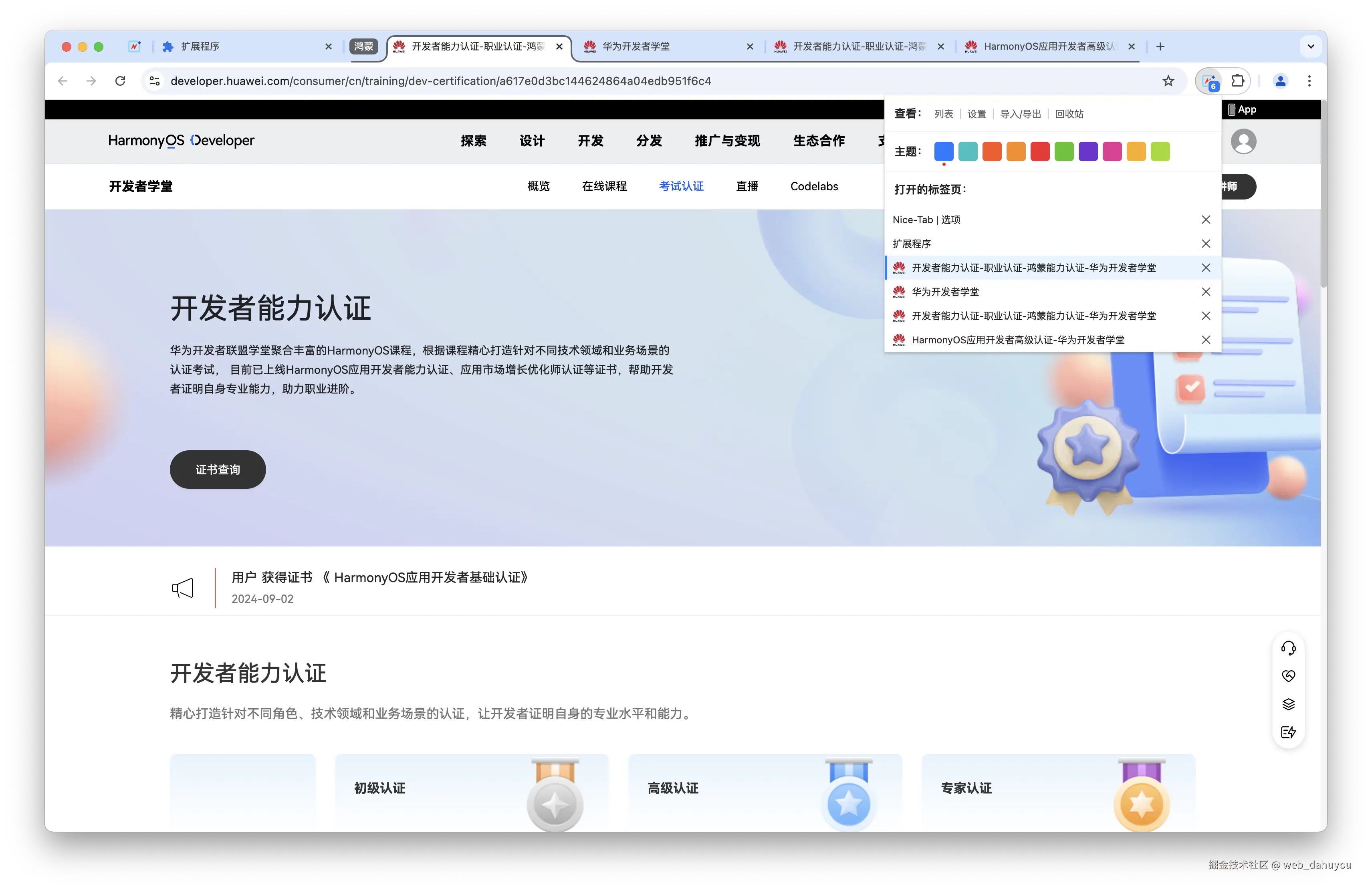Image resolution: width=1372 pixels, height=891 pixels.
Task: Select the 在线课程 navigation tab
Action: pos(603,186)
